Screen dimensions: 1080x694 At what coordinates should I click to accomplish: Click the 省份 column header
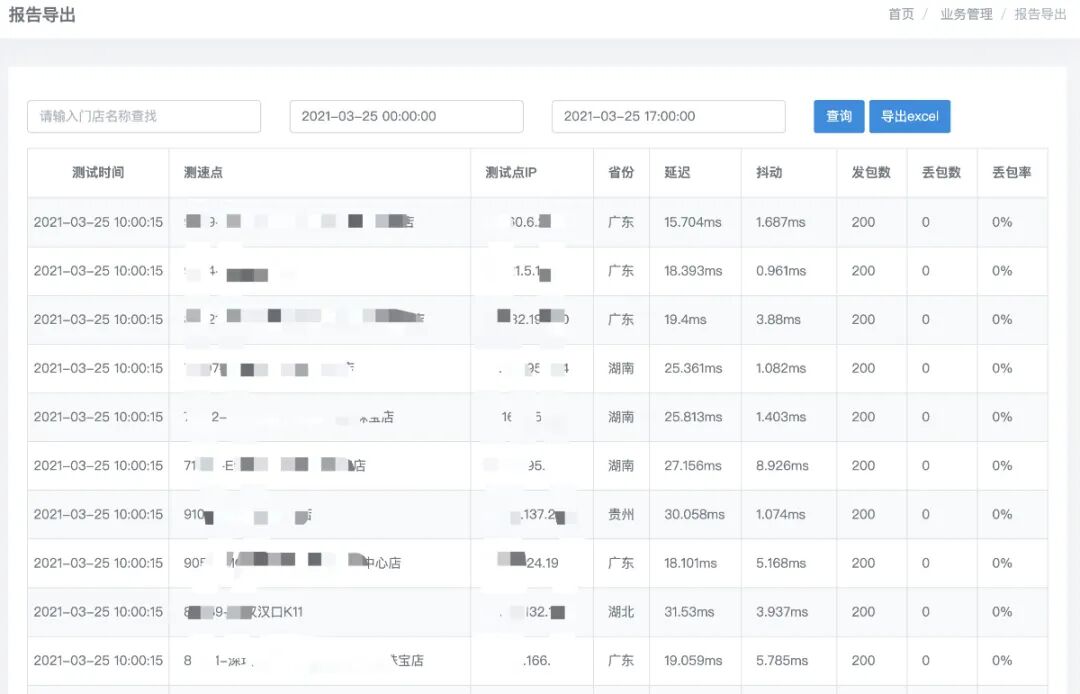click(621, 173)
